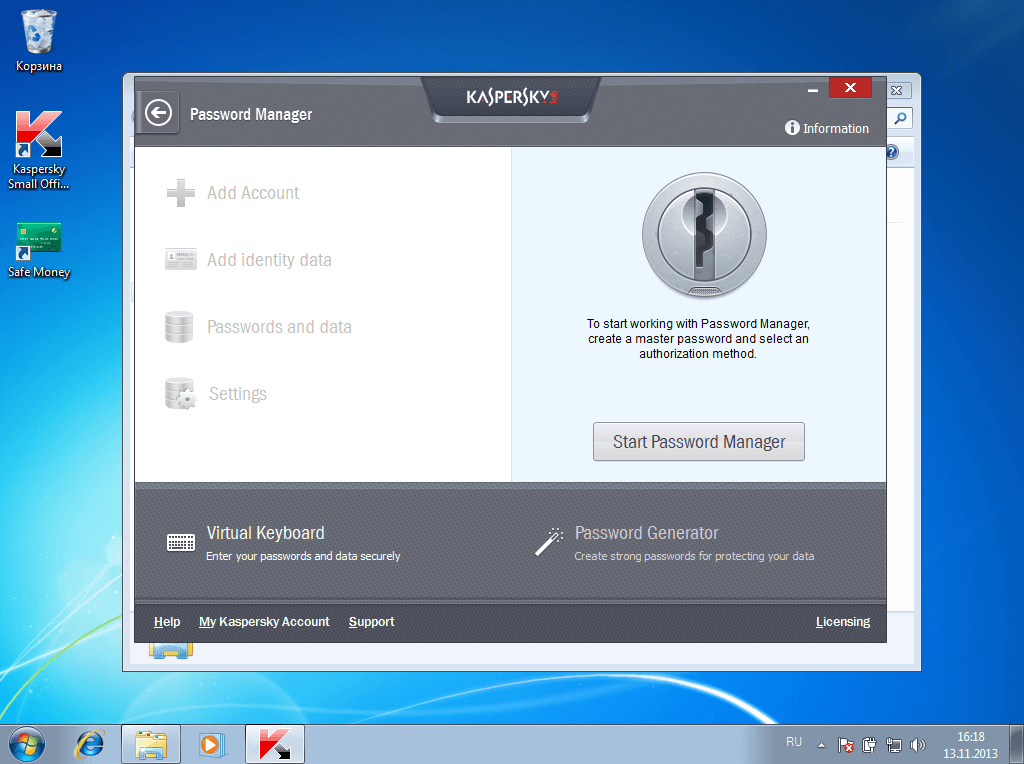Open the Licensing link
The width and height of the screenshot is (1024, 764).
[842, 622]
